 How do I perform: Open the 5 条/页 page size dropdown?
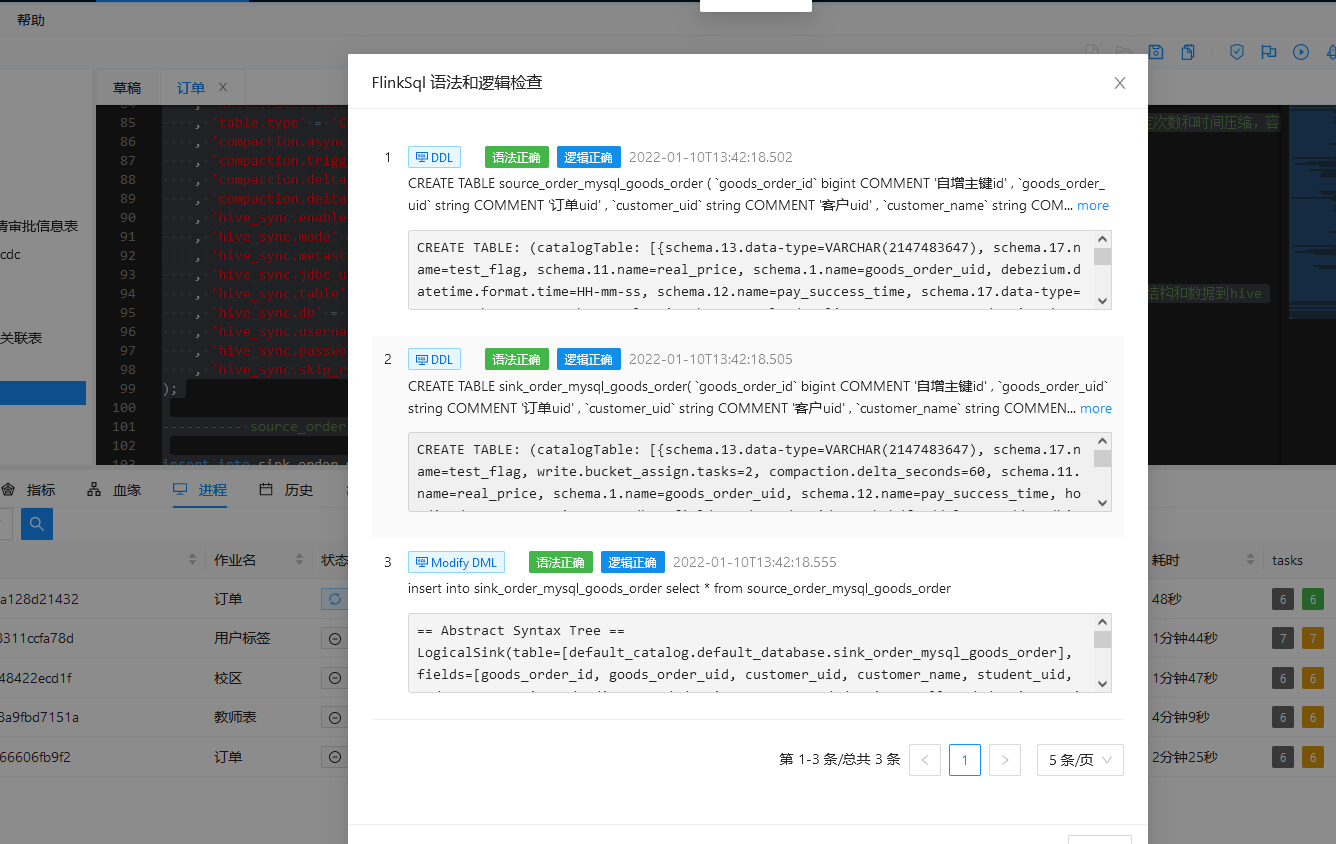pyautogui.click(x=1080, y=760)
